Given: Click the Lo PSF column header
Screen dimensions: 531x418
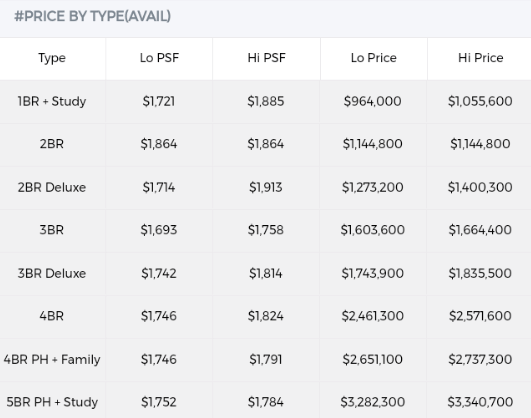Looking at the screenshot, I should (159, 58).
